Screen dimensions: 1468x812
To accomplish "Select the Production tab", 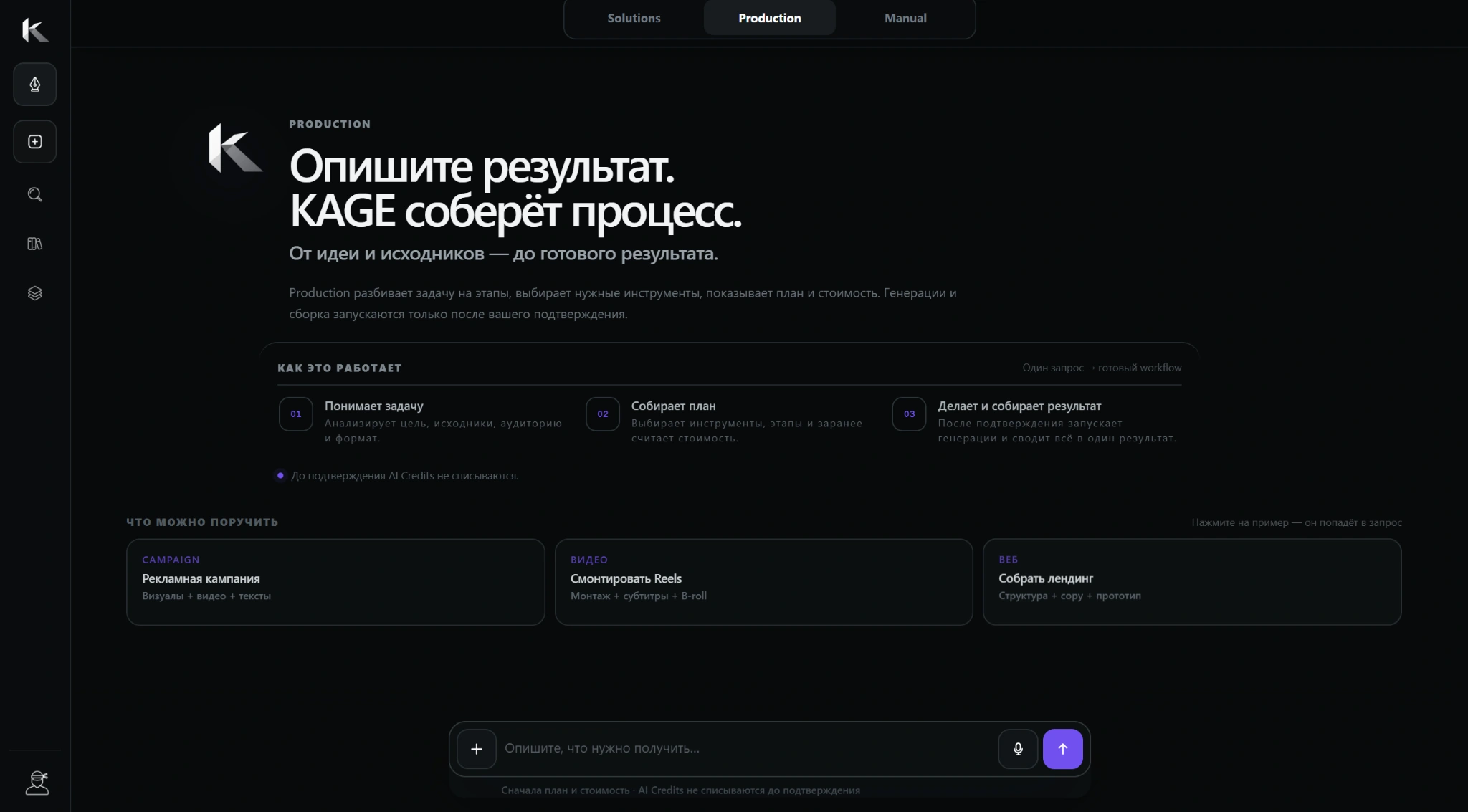I will (x=770, y=18).
